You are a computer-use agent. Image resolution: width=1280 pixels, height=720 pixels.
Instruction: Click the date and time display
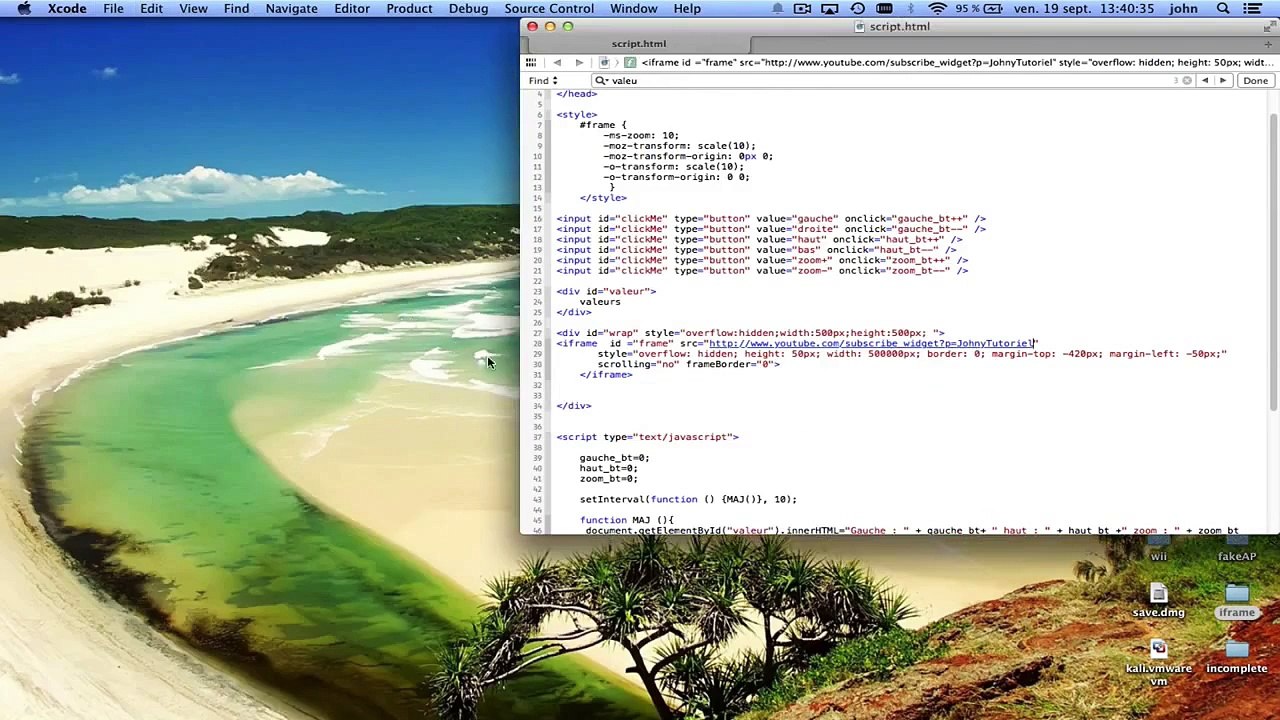click(x=1083, y=9)
